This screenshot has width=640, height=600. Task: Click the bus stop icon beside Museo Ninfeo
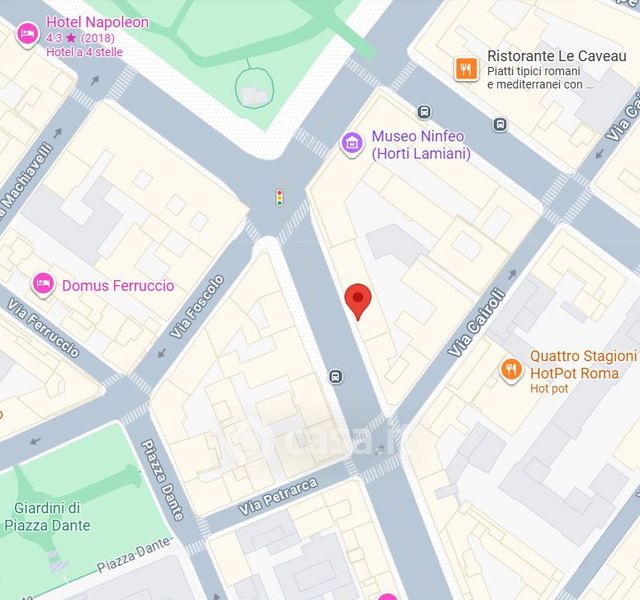pos(424,111)
